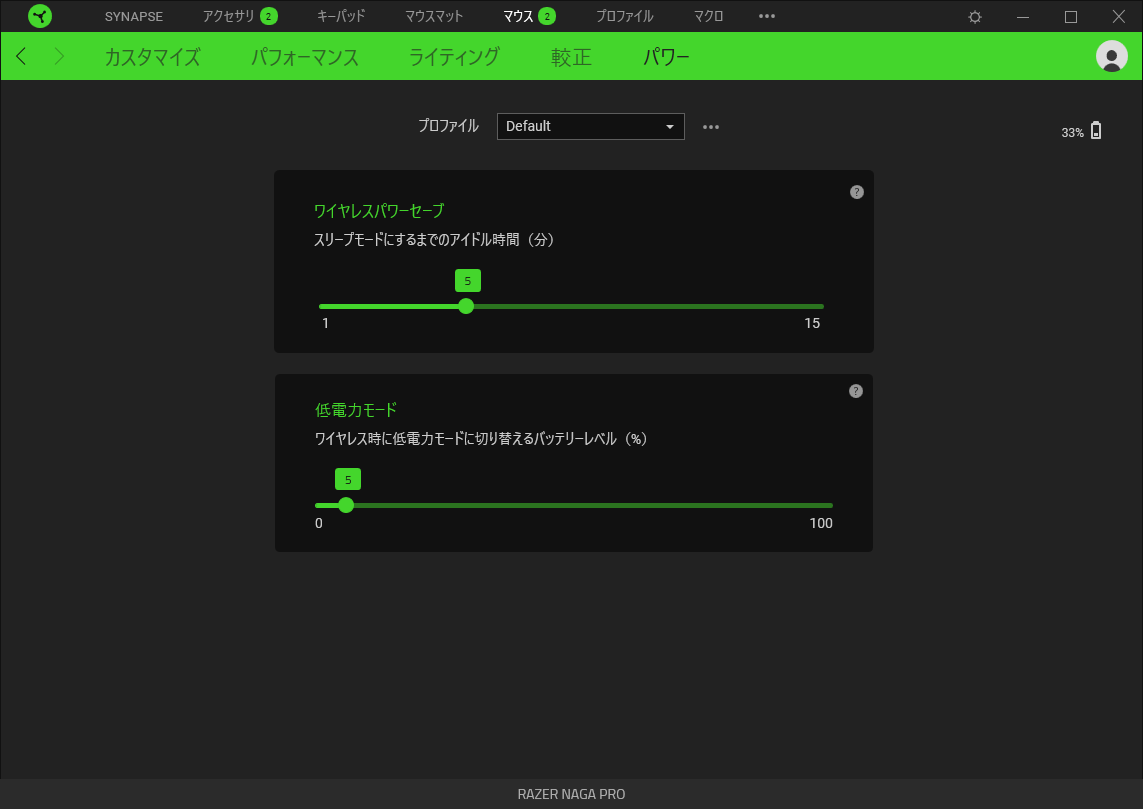Expand the Default profile dropdown
Viewport: 1143px width, 809px height.
[590, 126]
